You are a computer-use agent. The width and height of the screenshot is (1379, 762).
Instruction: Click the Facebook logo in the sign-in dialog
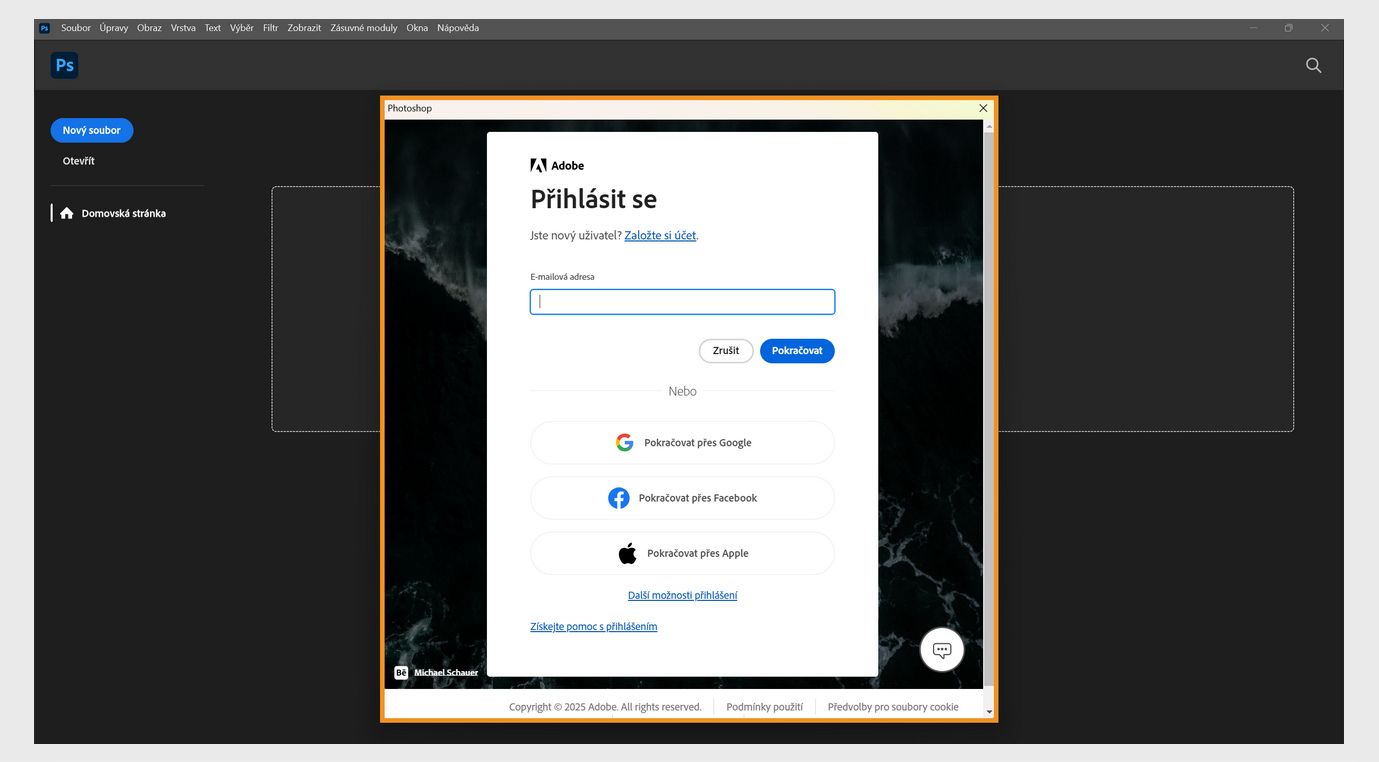click(x=619, y=497)
